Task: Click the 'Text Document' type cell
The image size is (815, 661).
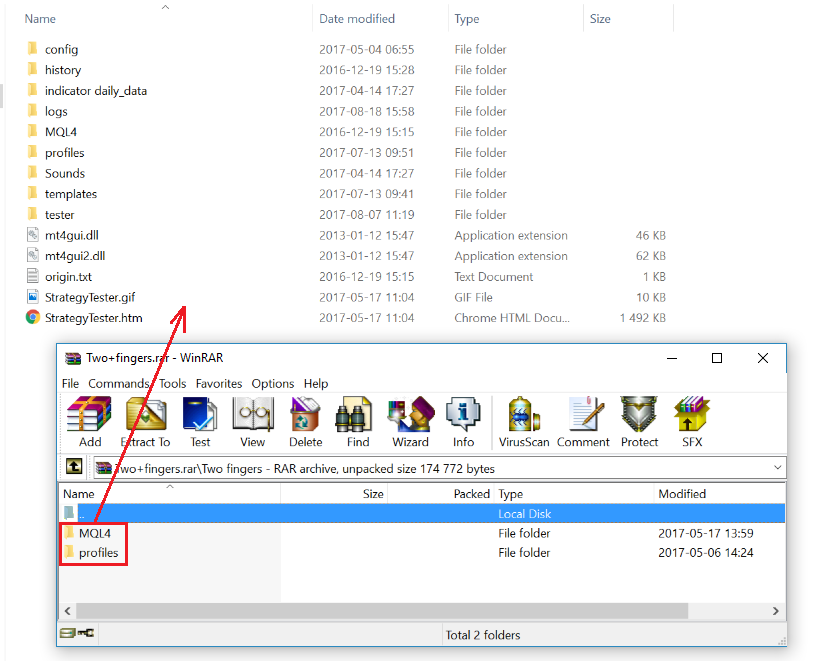Action: 494,276
